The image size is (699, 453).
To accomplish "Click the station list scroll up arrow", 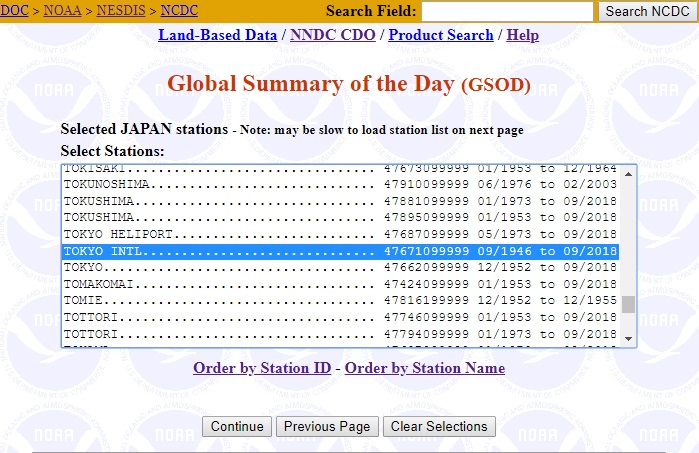I will (x=628, y=174).
